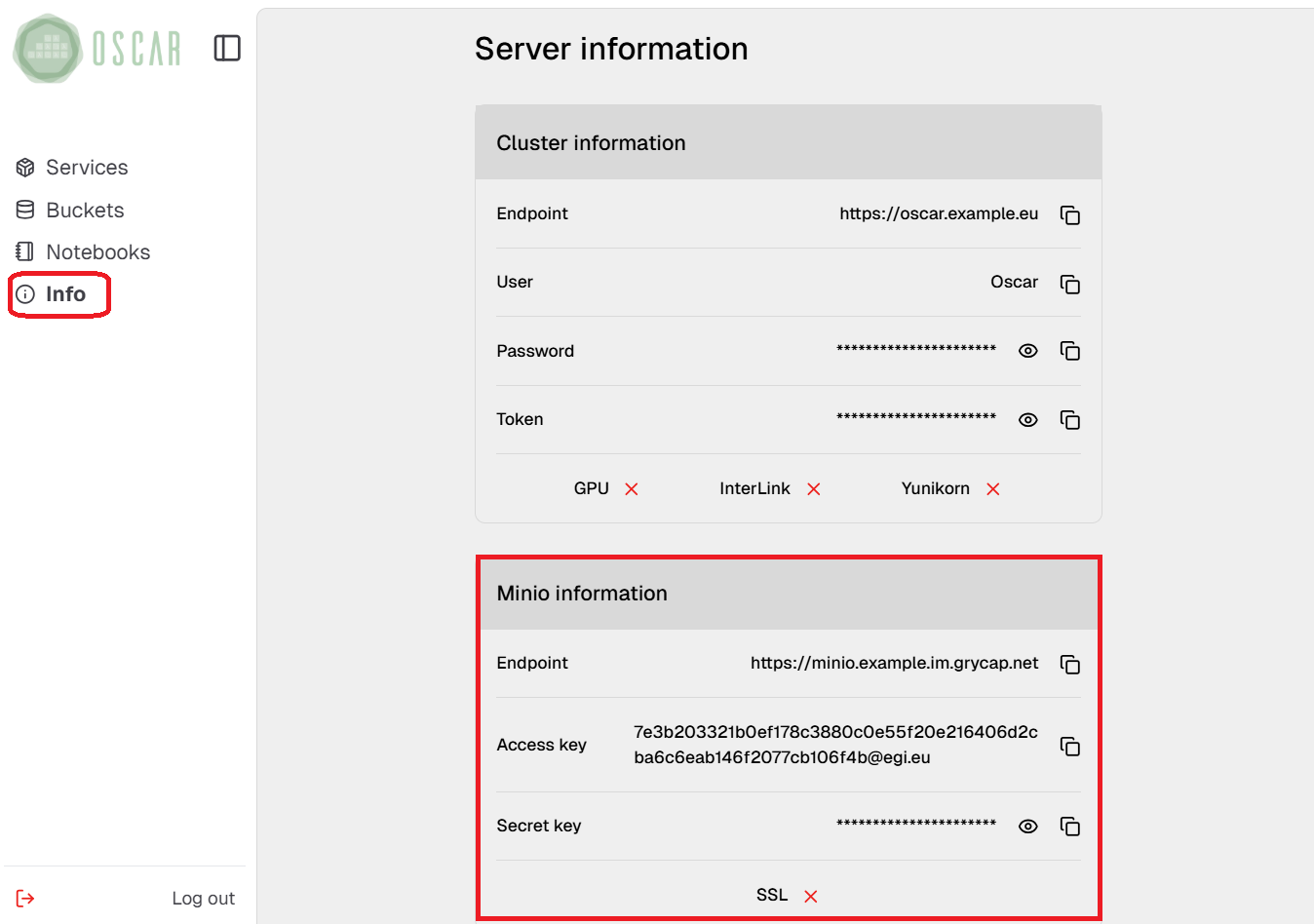Image resolution: width=1314 pixels, height=924 pixels.
Task: Copy the cluster Token
Action: pyautogui.click(x=1069, y=420)
